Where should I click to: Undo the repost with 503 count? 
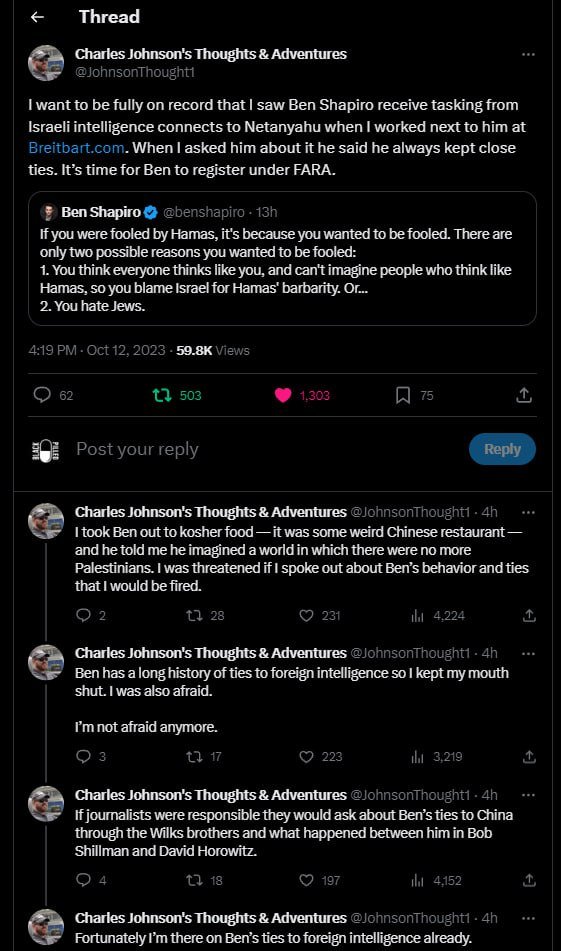coord(162,395)
